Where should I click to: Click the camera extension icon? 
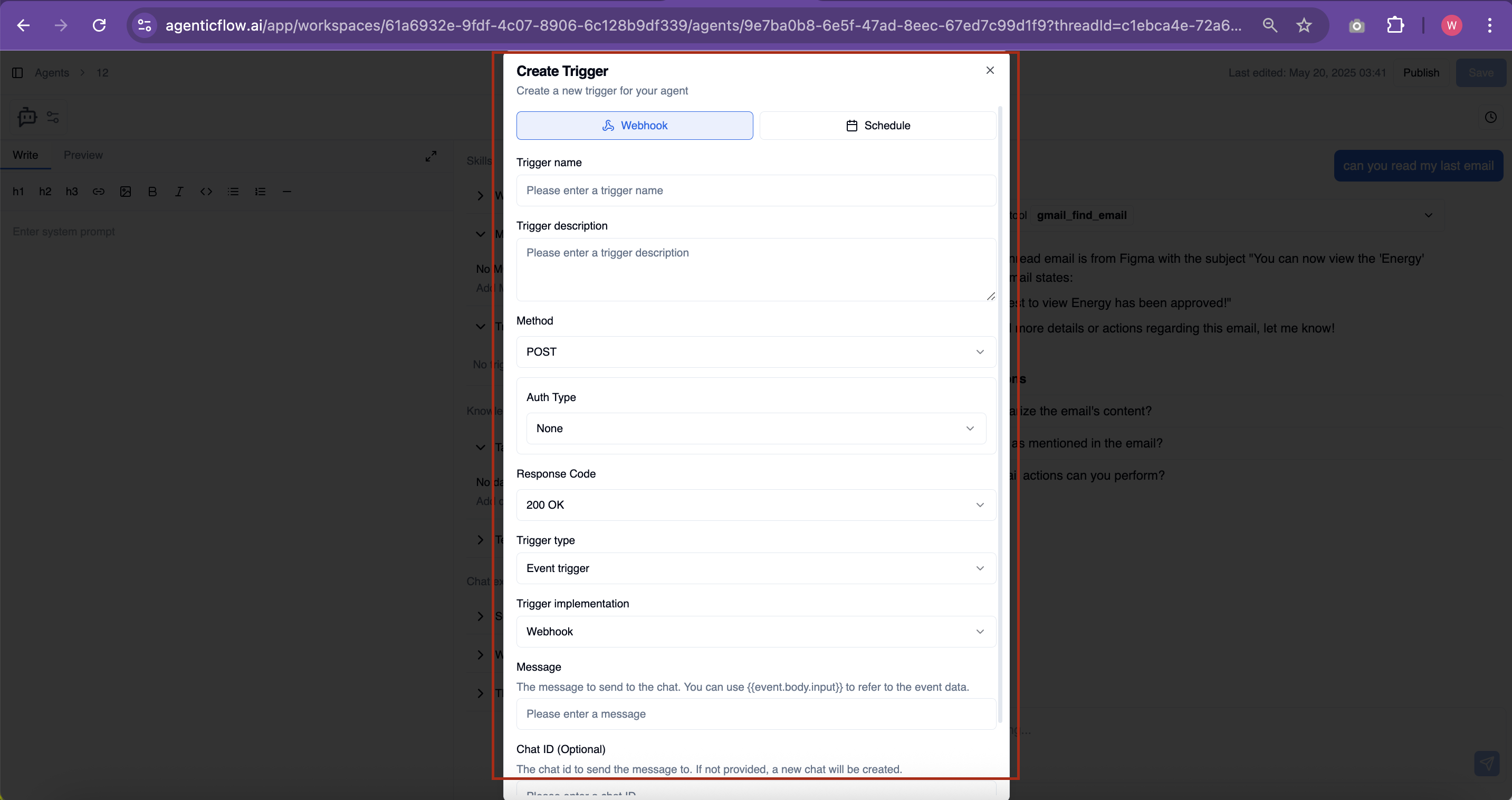pos(1356,25)
